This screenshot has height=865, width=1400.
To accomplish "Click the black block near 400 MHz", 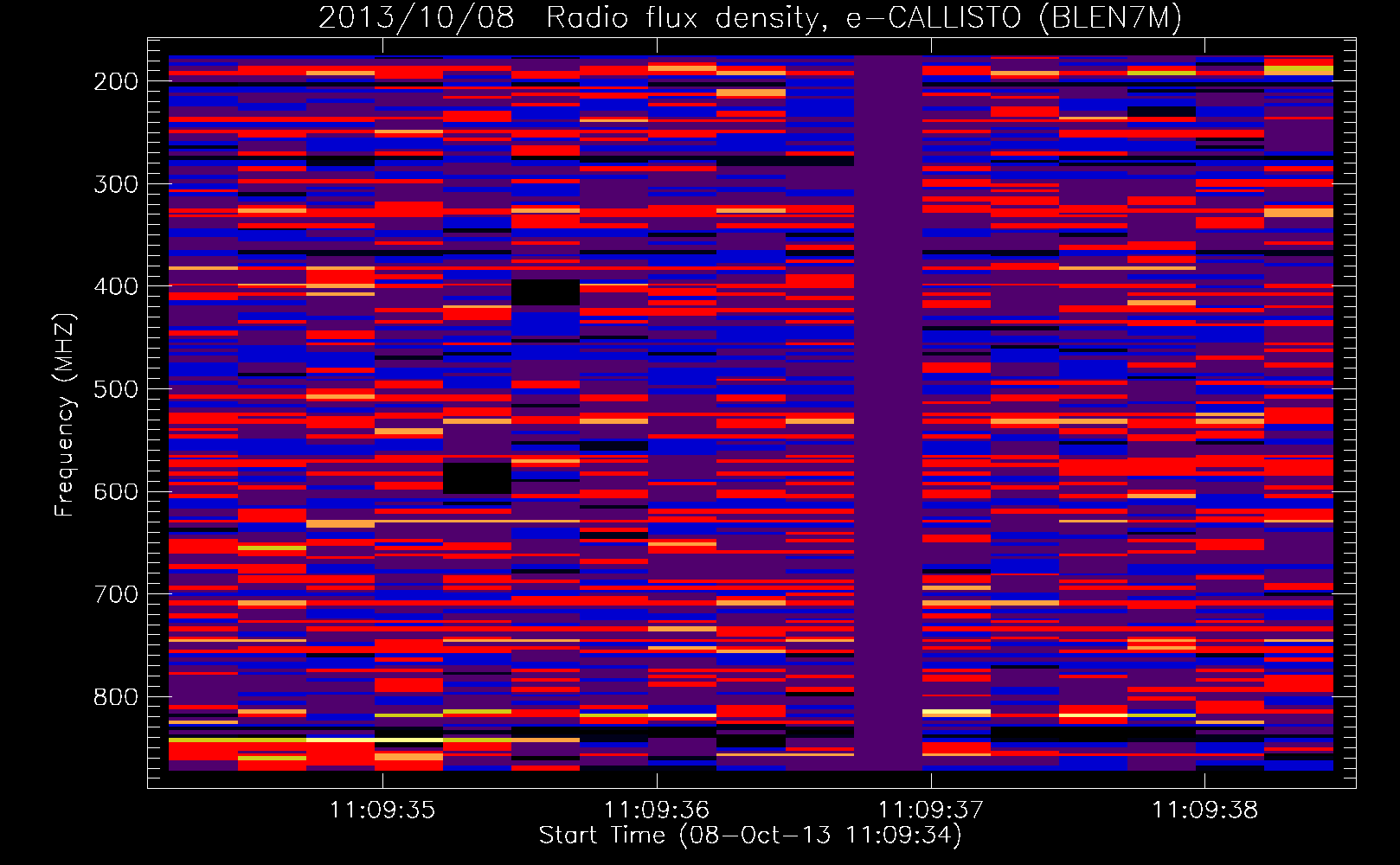I will (545, 292).
